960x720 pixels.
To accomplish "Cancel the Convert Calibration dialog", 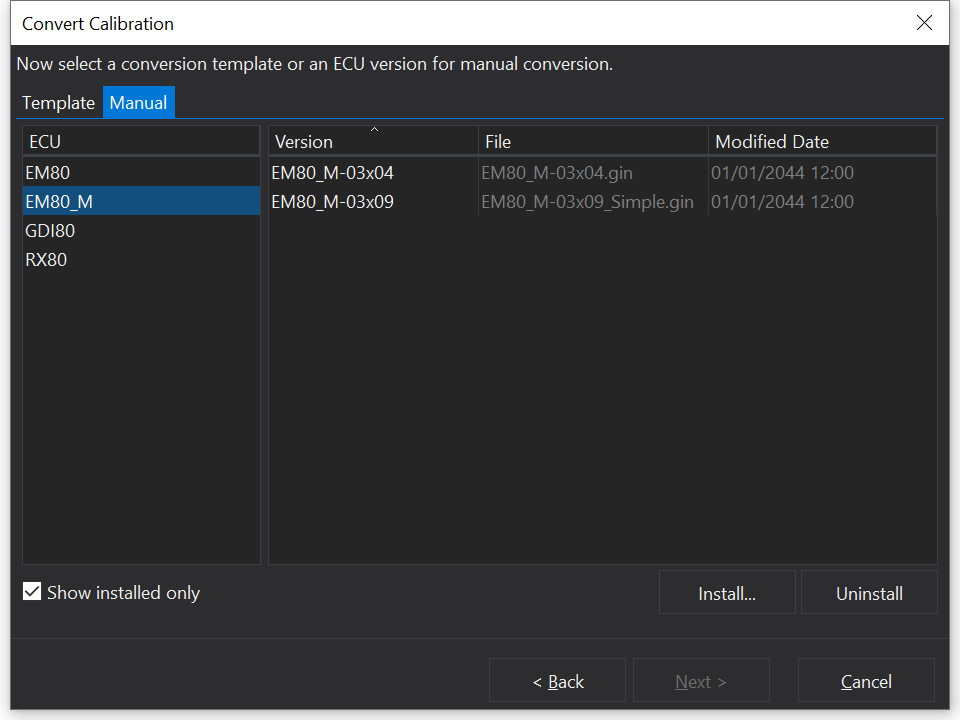I will coord(866,681).
